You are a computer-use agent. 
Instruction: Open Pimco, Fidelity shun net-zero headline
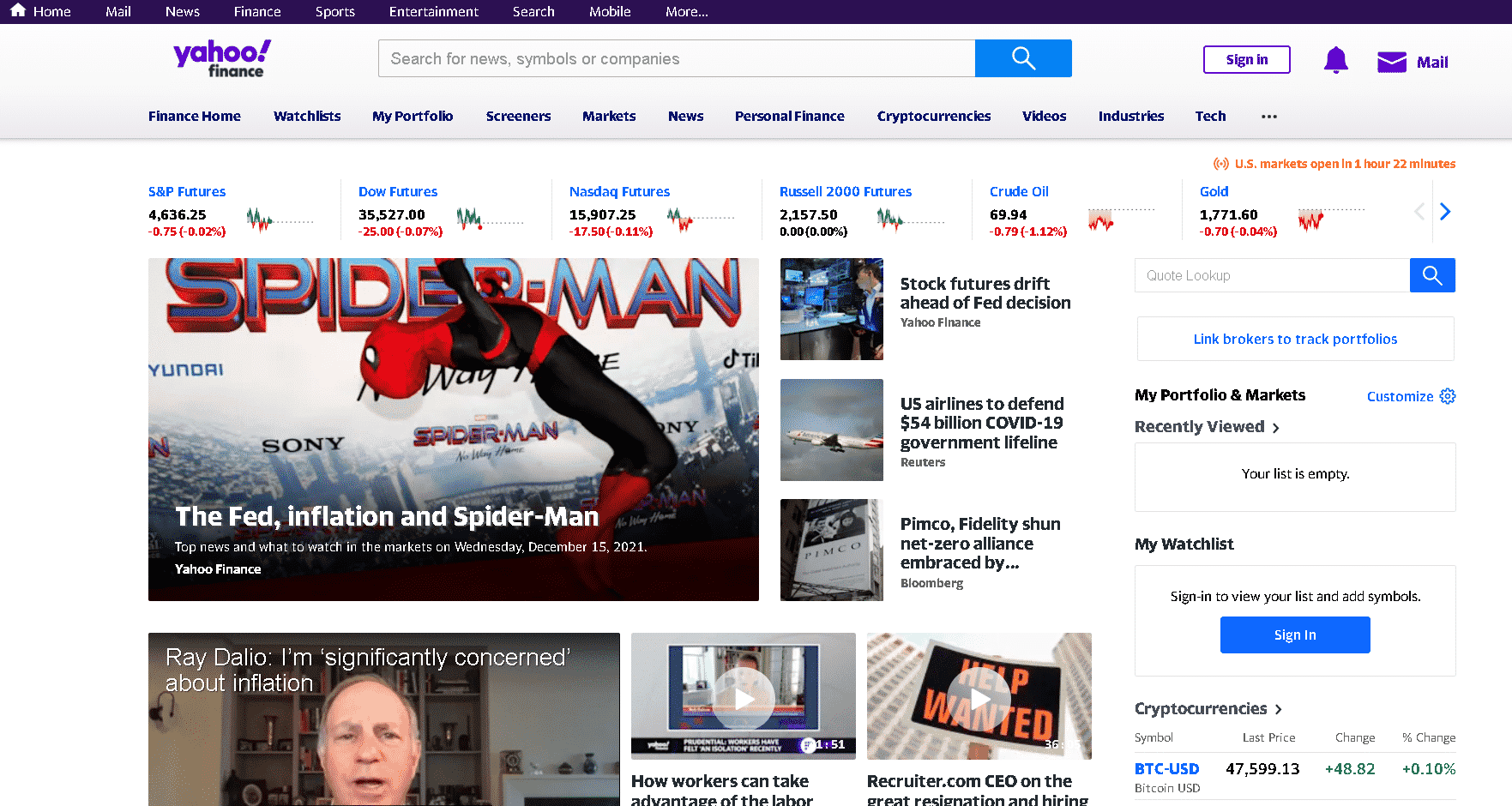click(980, 543)
